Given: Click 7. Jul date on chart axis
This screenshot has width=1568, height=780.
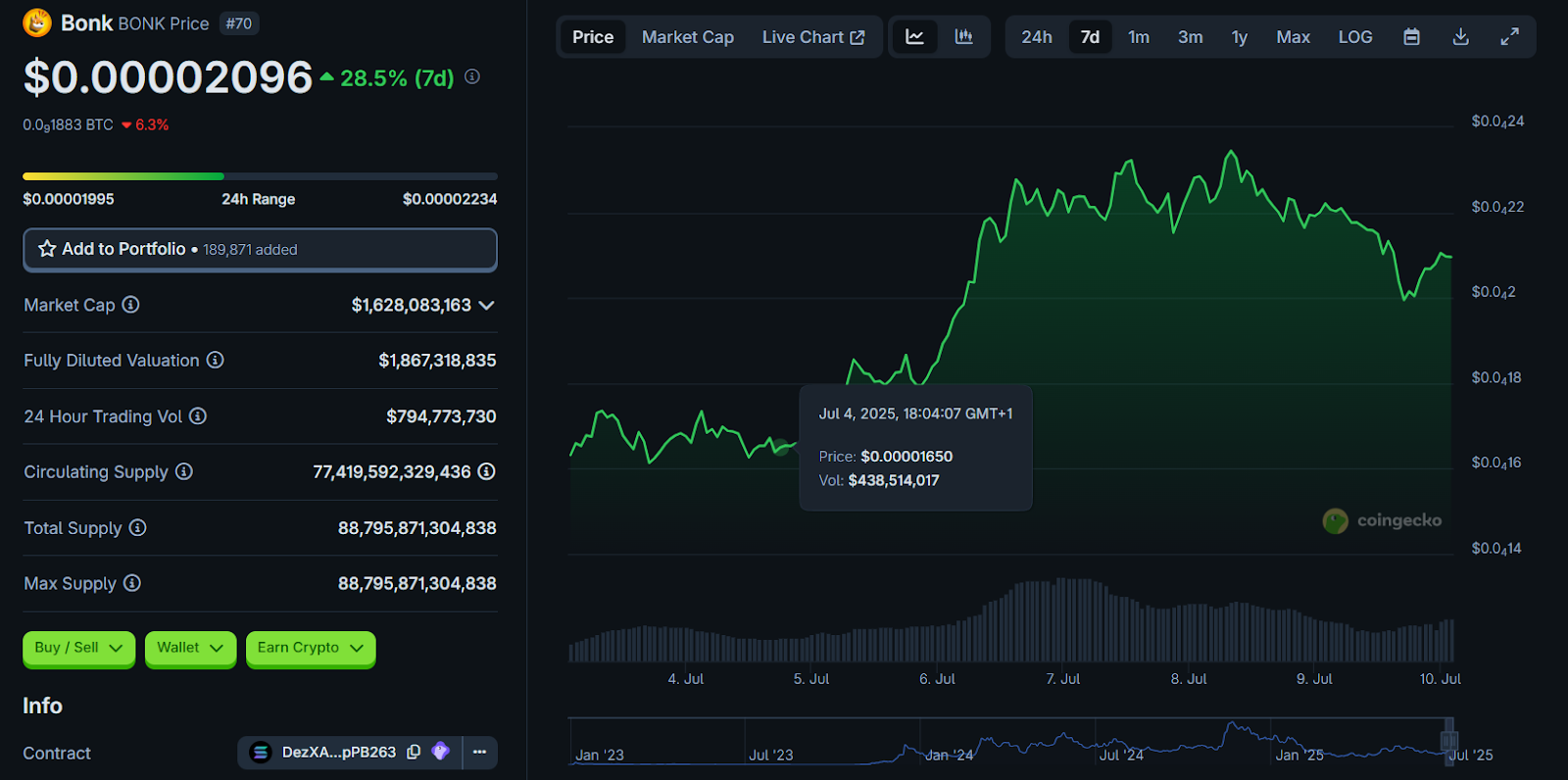Looking at the screenshot, I should [x=1063, y=679].
